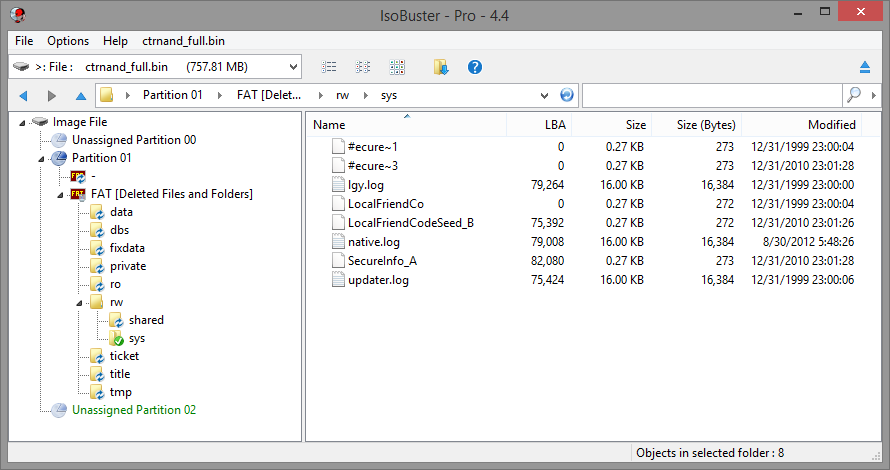Collapse FAT [Deleted Files and Folders] node

pos(60,195)
